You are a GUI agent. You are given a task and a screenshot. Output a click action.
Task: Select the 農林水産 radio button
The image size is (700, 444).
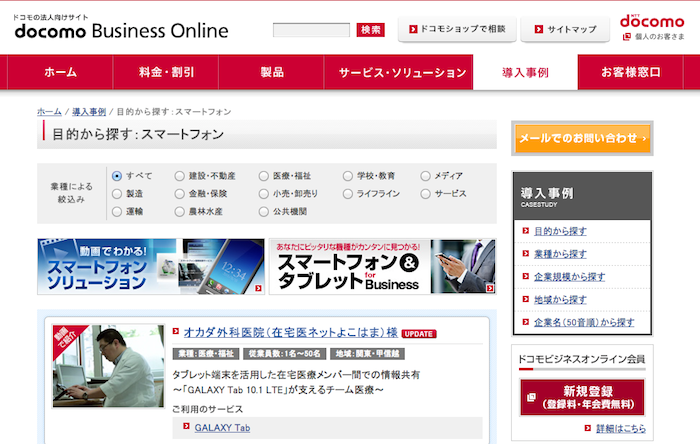pos(179,212)
